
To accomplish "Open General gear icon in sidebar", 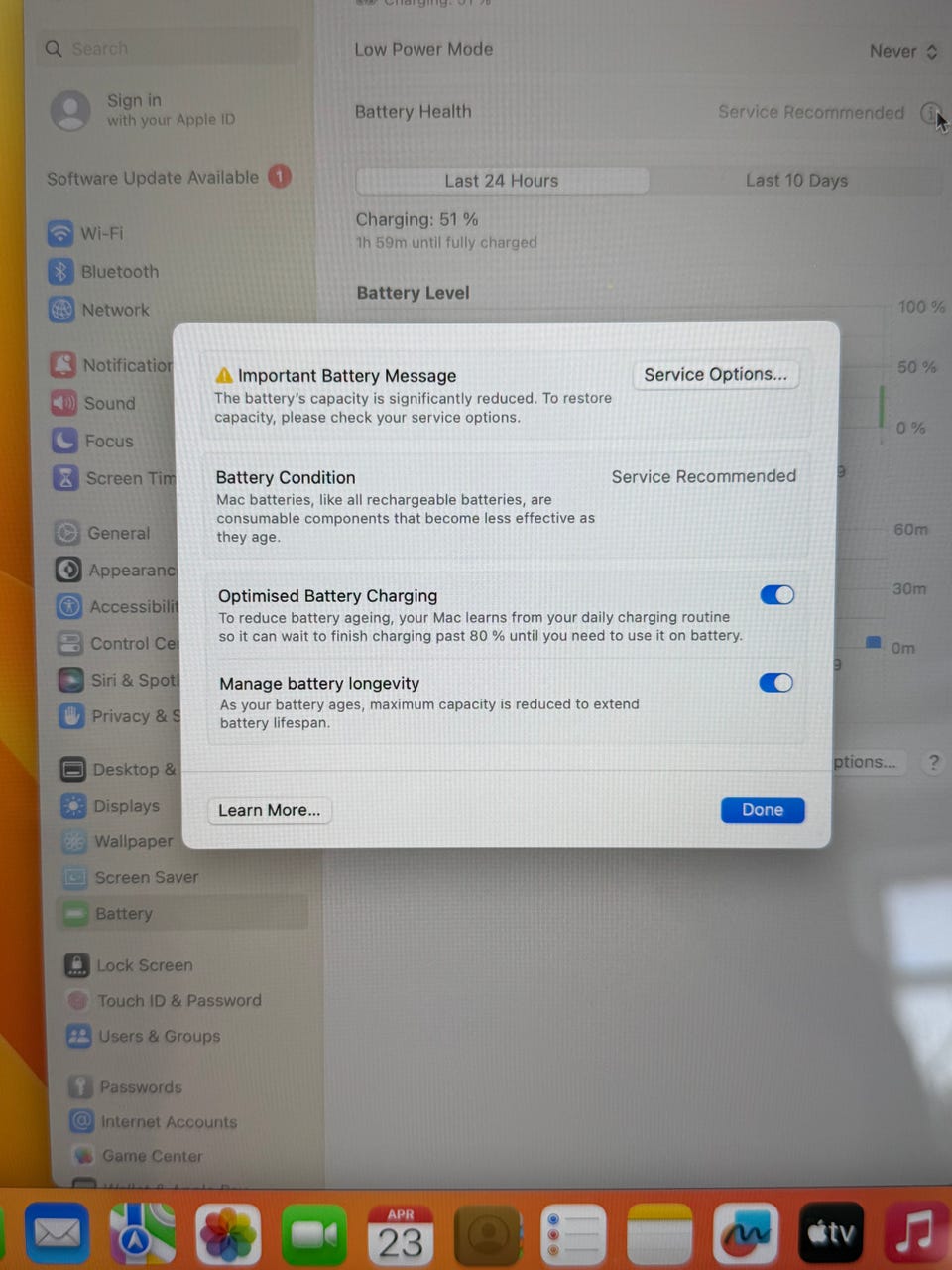I will tap(67, 533).
